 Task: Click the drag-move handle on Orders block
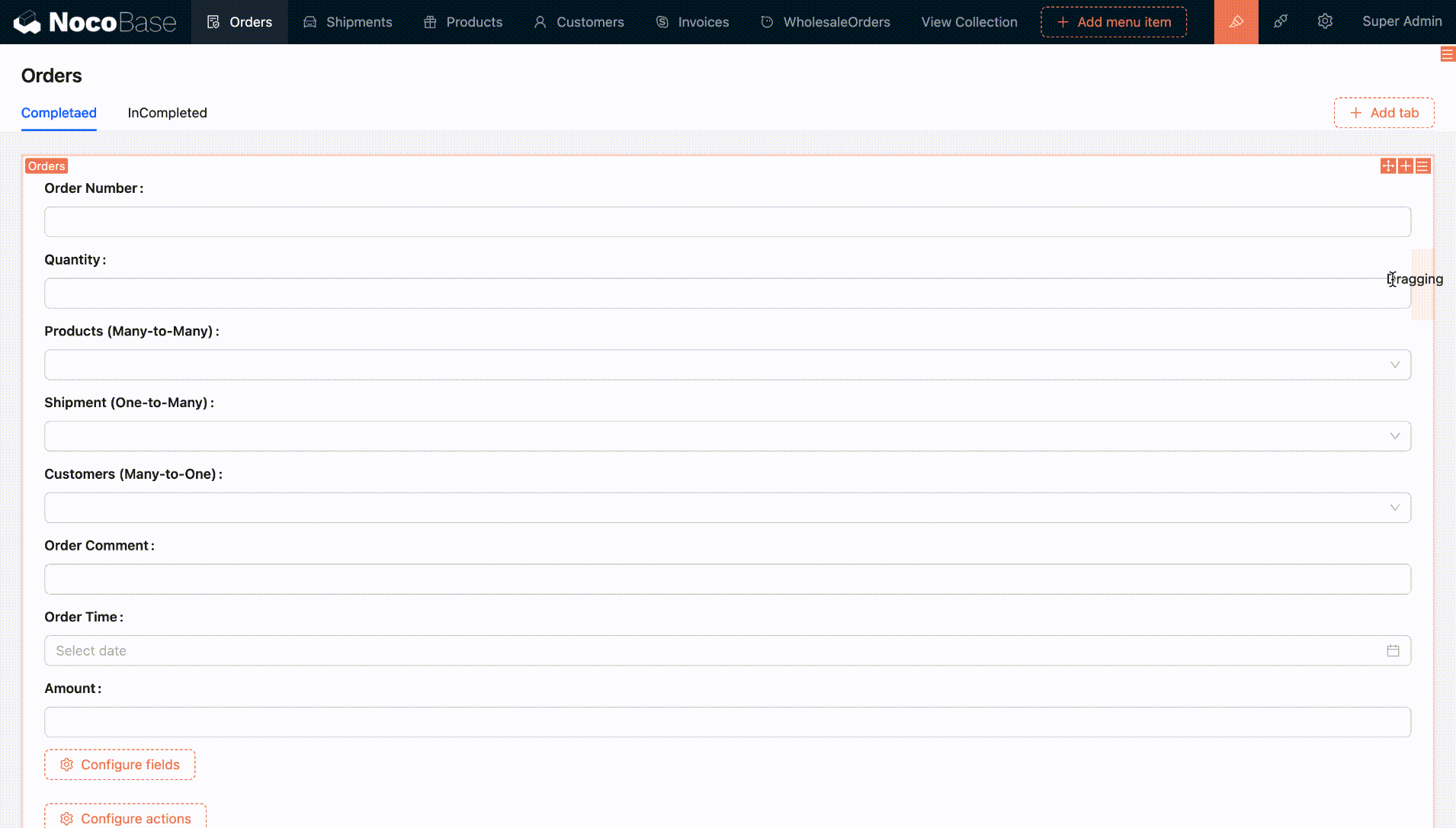coord(1388,166)
